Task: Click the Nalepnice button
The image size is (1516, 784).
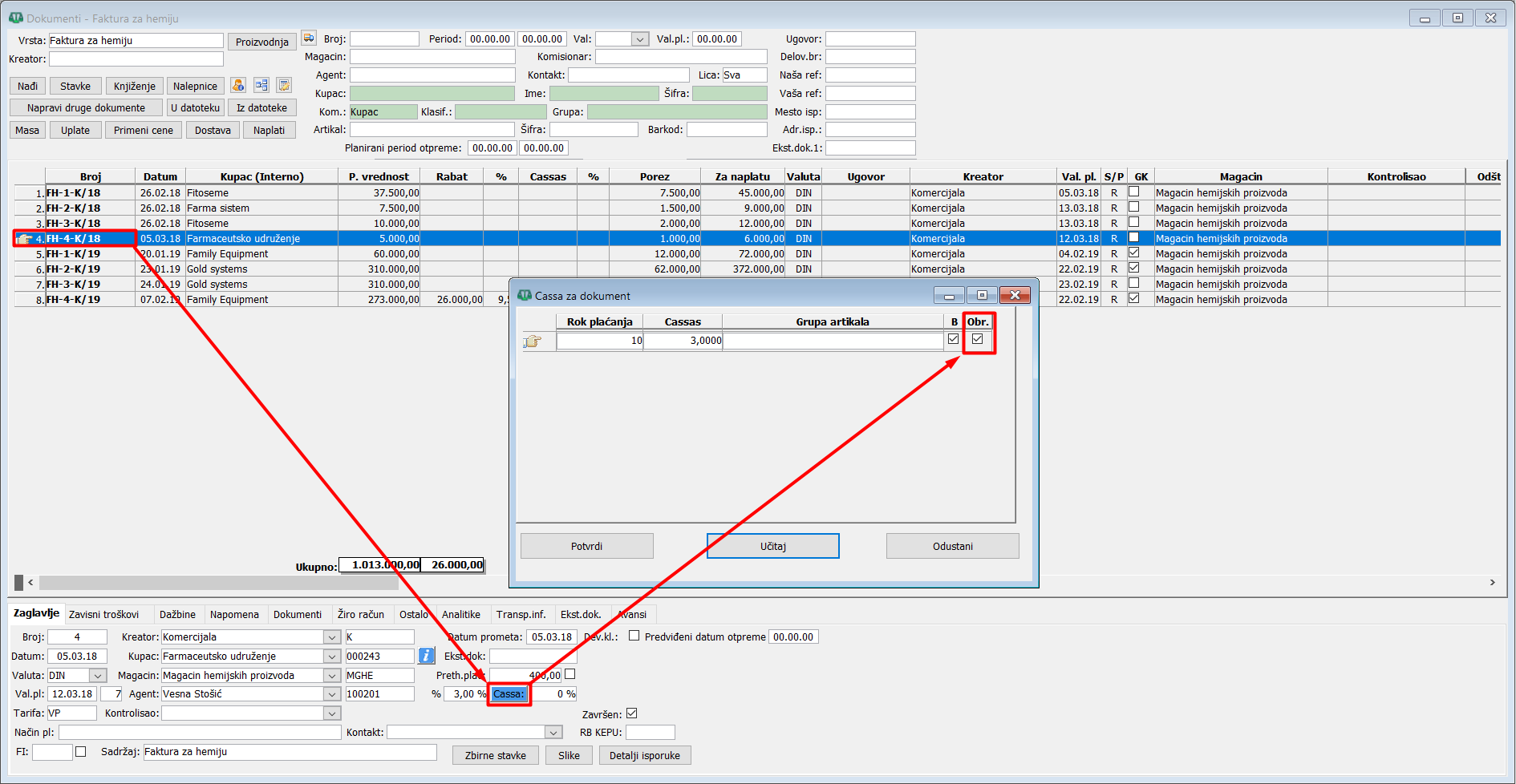Action: (x=196, y=86)
